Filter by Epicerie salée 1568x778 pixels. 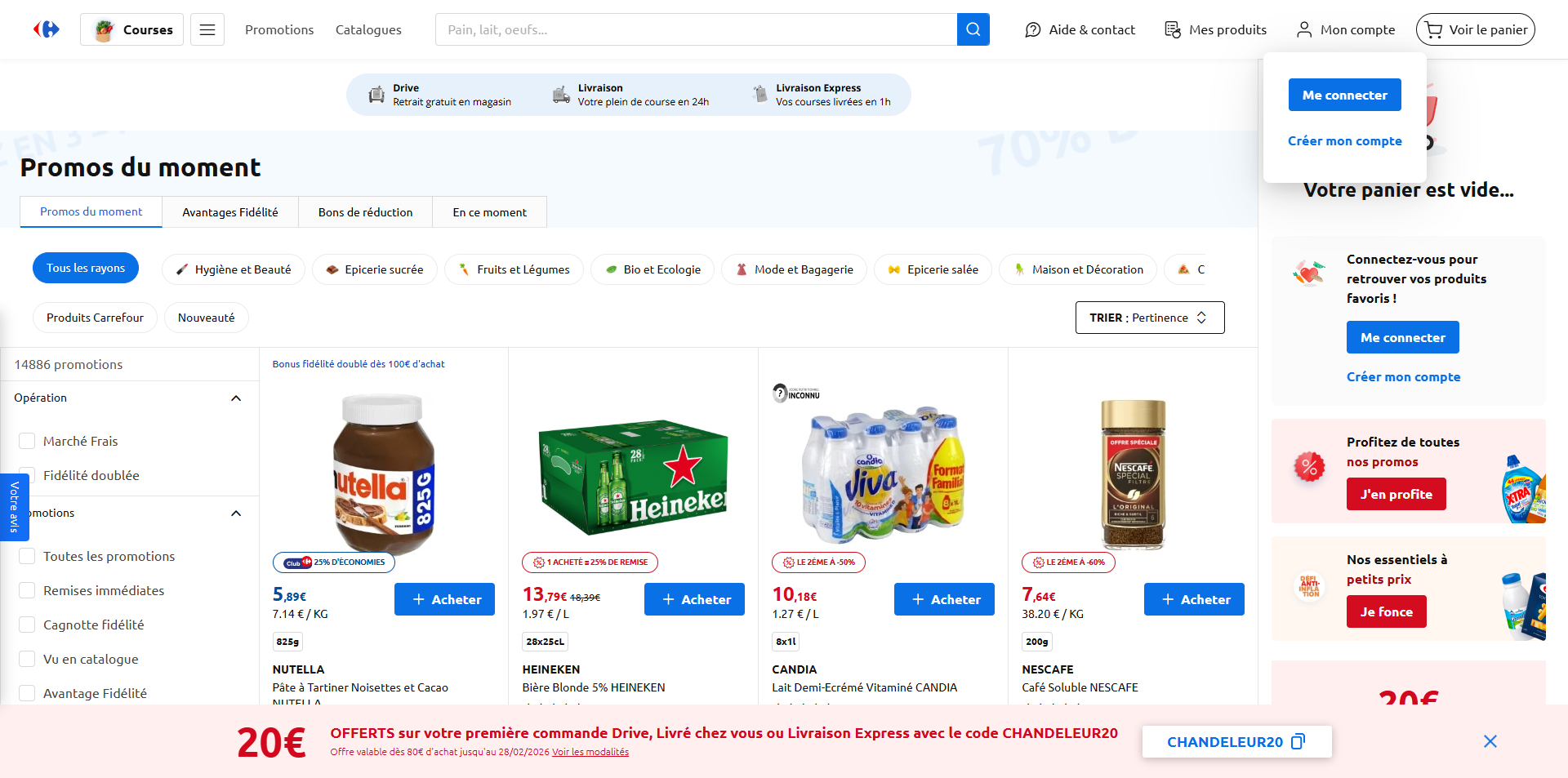[x=933, y=269]
